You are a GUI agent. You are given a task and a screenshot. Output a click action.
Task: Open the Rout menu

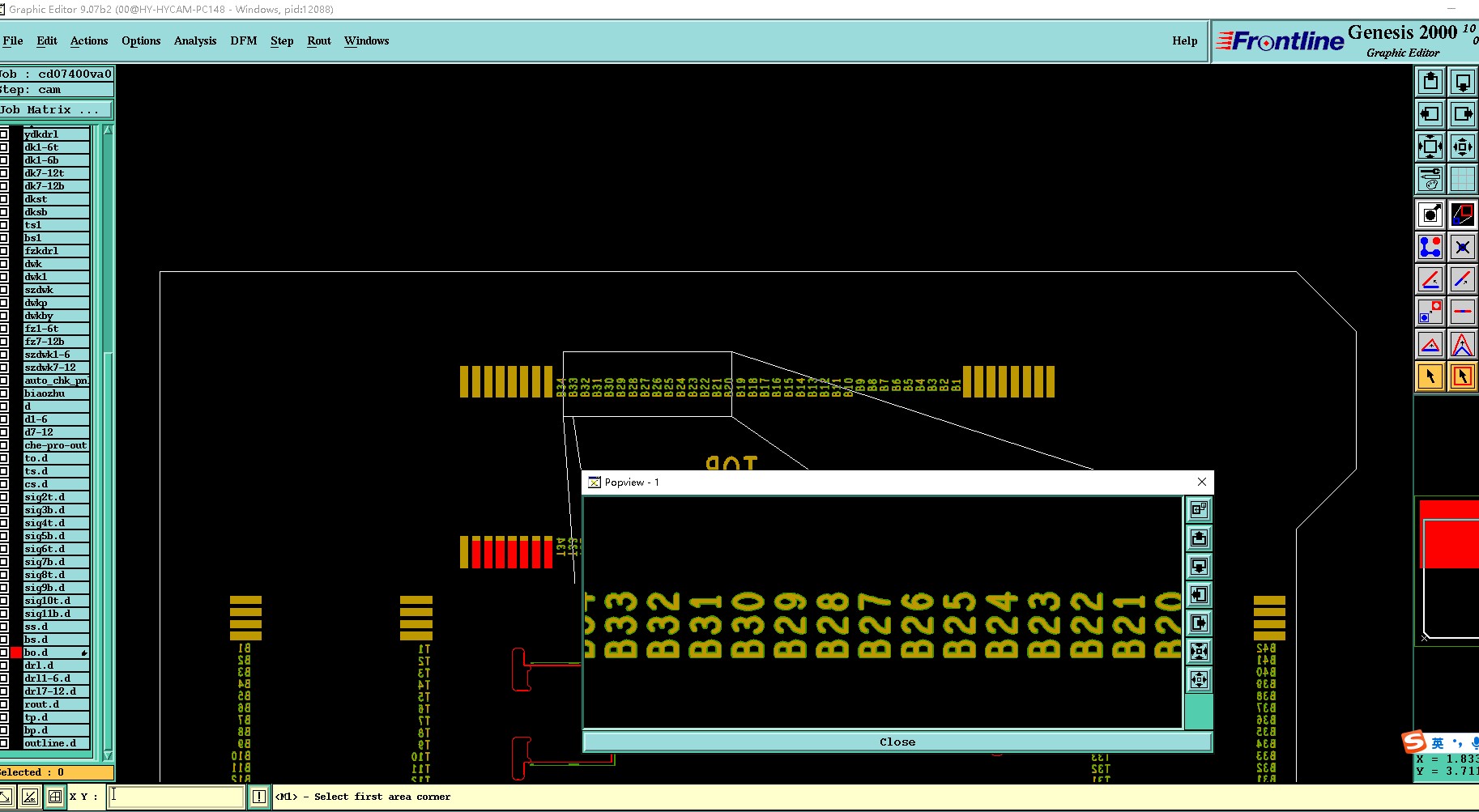point(319,40)
